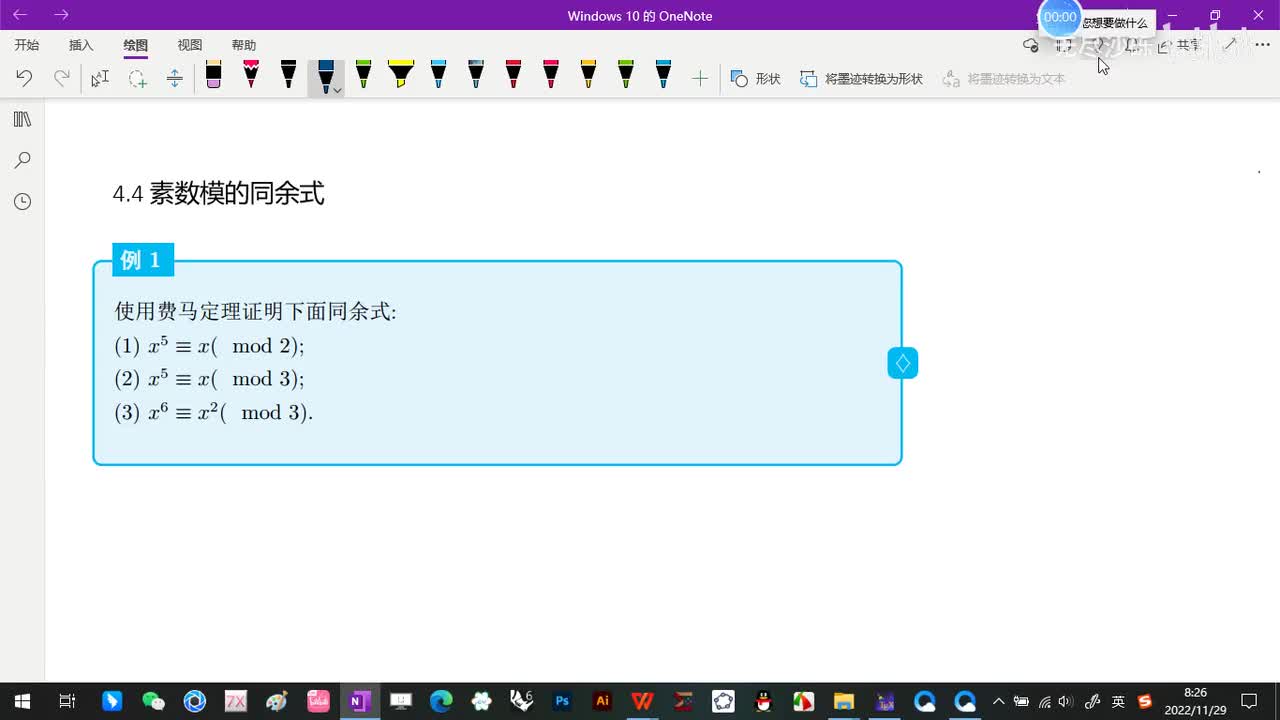
Task: Show hidden system tray icons
Action: tap(998, 701)
